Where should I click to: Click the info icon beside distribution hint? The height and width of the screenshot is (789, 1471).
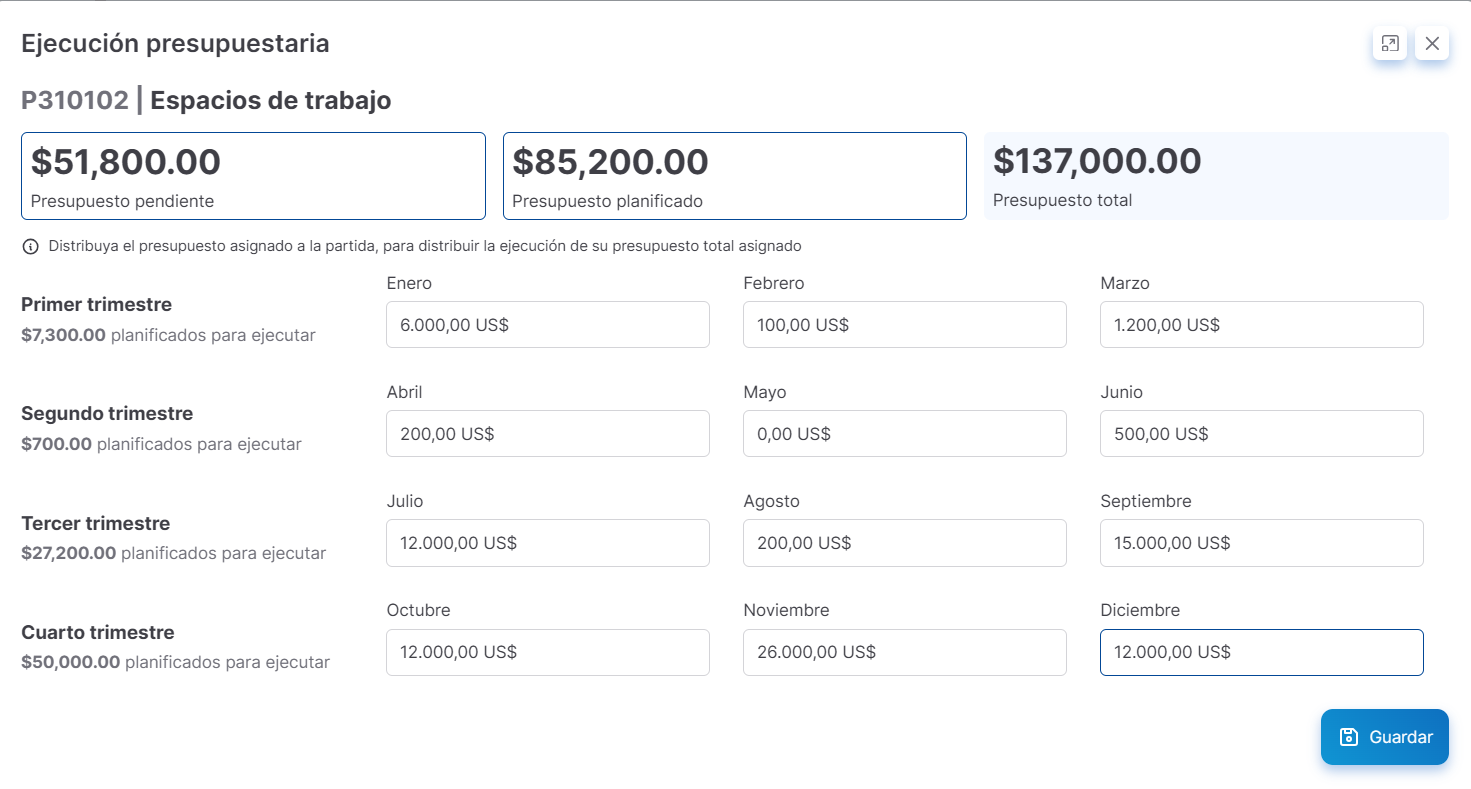pyautogui.click(x=30, y=246)
